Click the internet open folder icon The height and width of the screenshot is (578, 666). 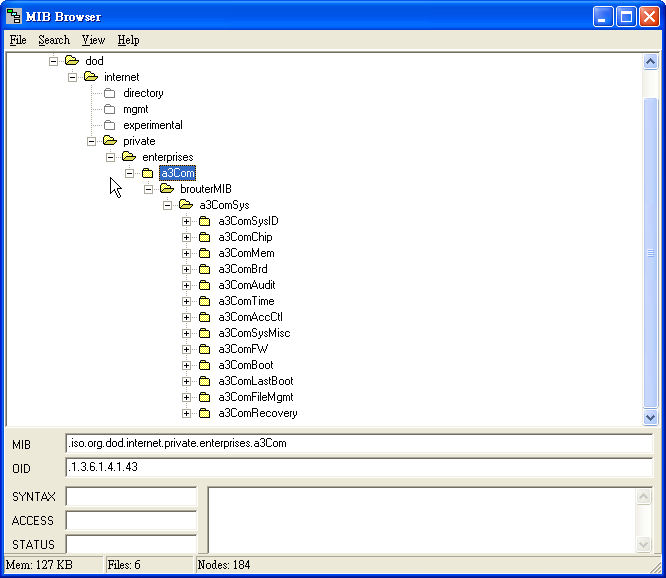click(x=91, y=76)
